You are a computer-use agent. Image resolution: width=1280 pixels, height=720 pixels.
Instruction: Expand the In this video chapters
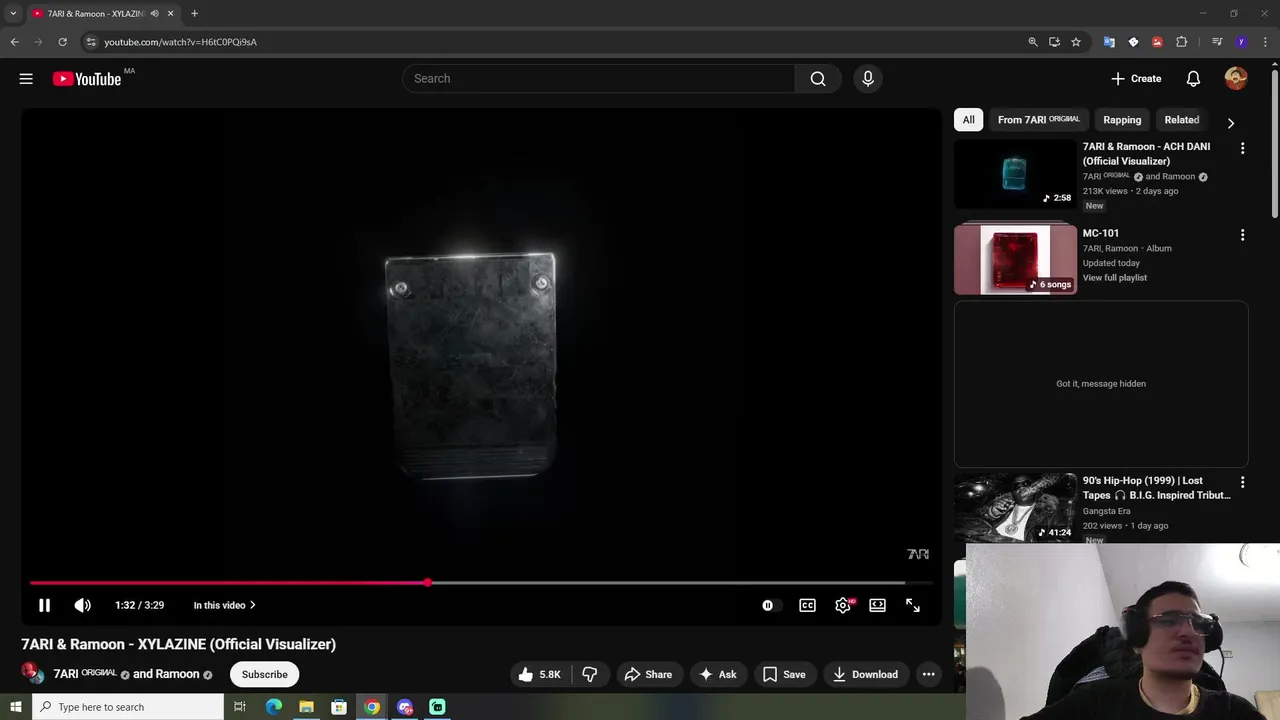(225, 605)
